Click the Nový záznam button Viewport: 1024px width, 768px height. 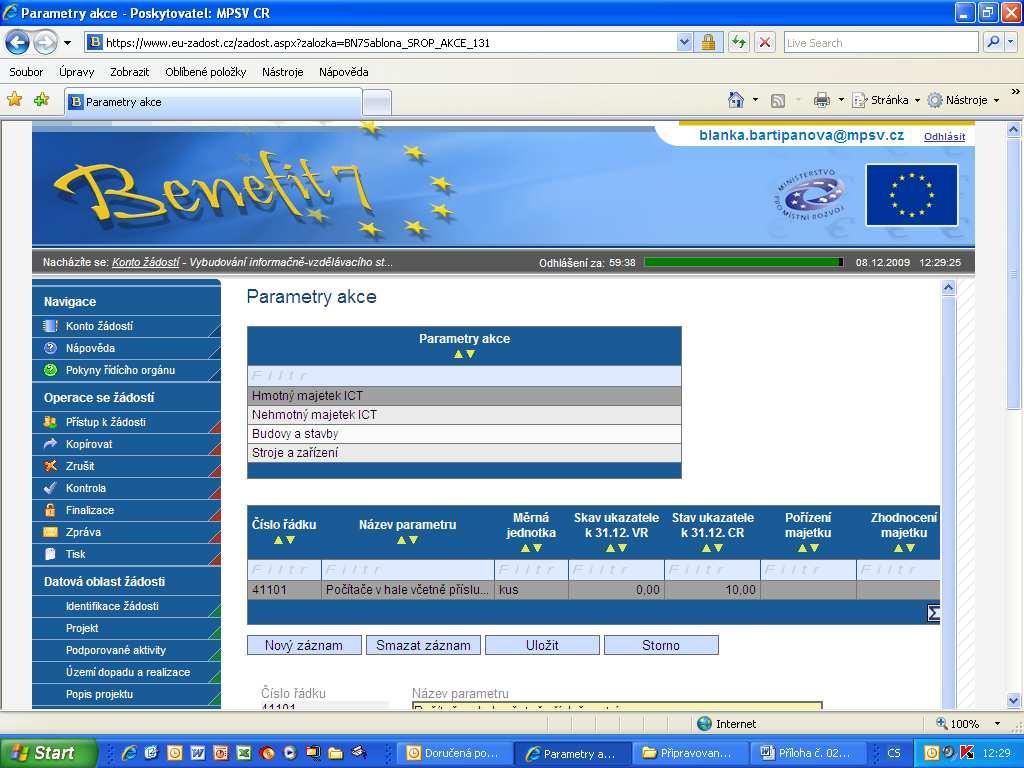point(304,645)
